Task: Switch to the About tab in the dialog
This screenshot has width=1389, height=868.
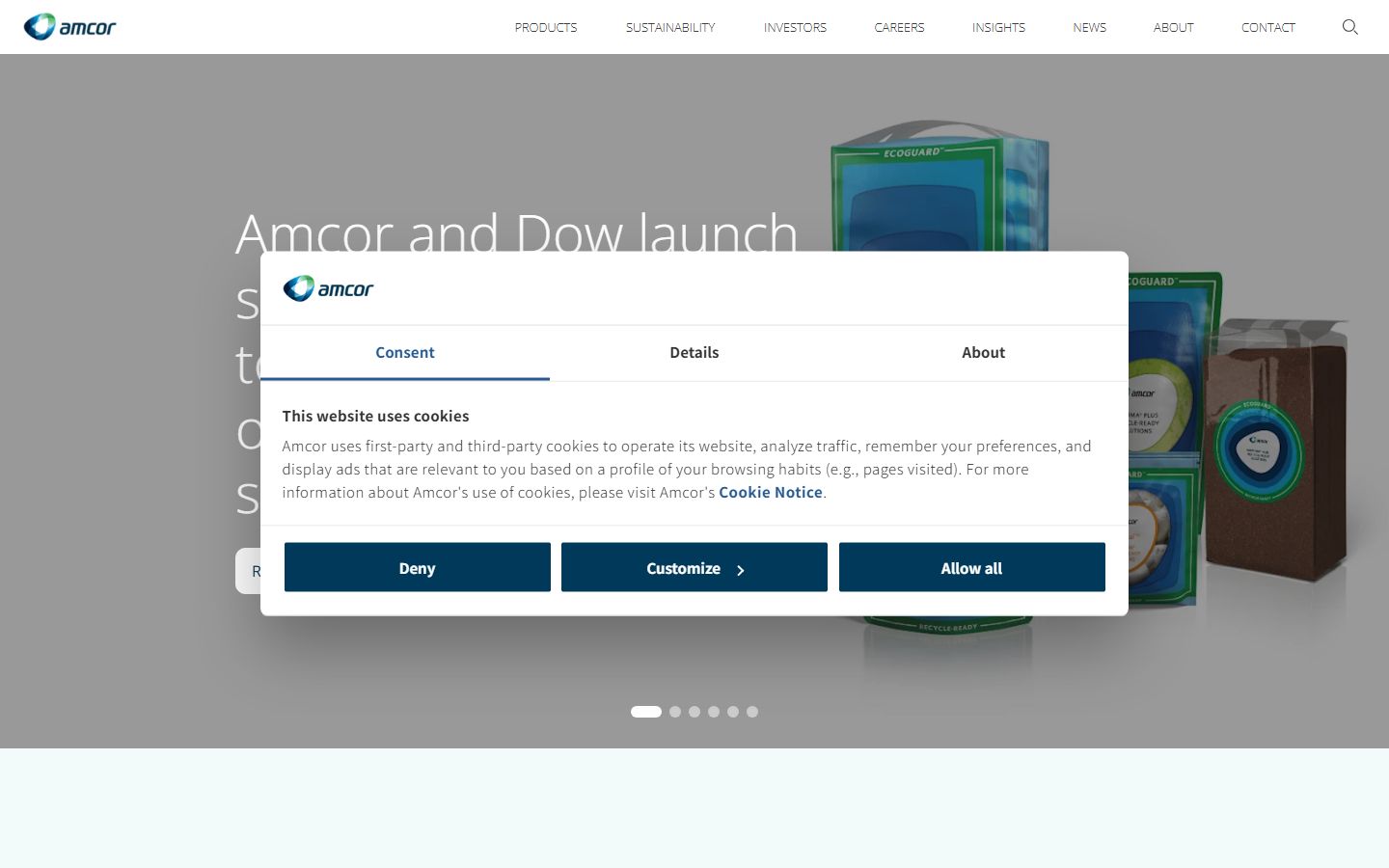Action: click(983, 353)
